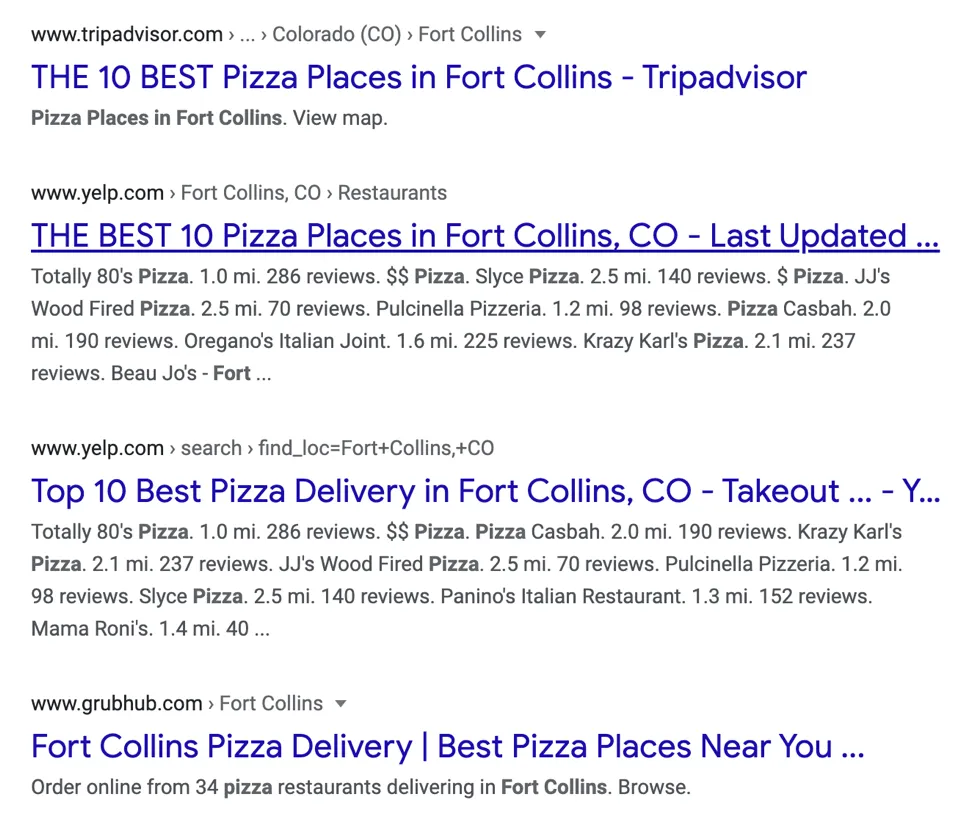This screenshot has height=824, width=974.
Task: Open Yelp's THE BEST 10 Pizza Places link
Action: (x=484, y=236)
